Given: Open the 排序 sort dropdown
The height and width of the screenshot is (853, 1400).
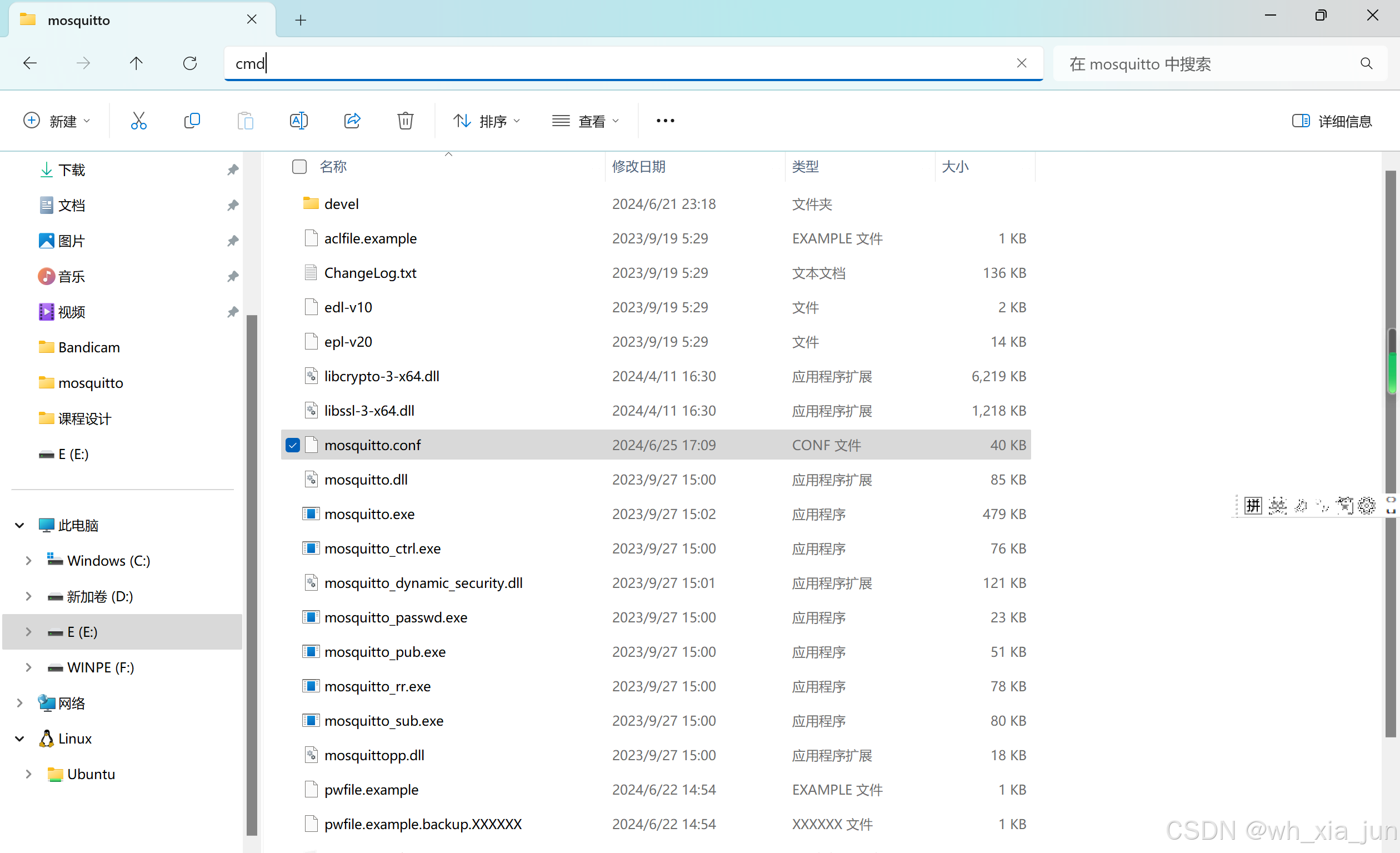Looking at the screenshot, I should 486,121.
